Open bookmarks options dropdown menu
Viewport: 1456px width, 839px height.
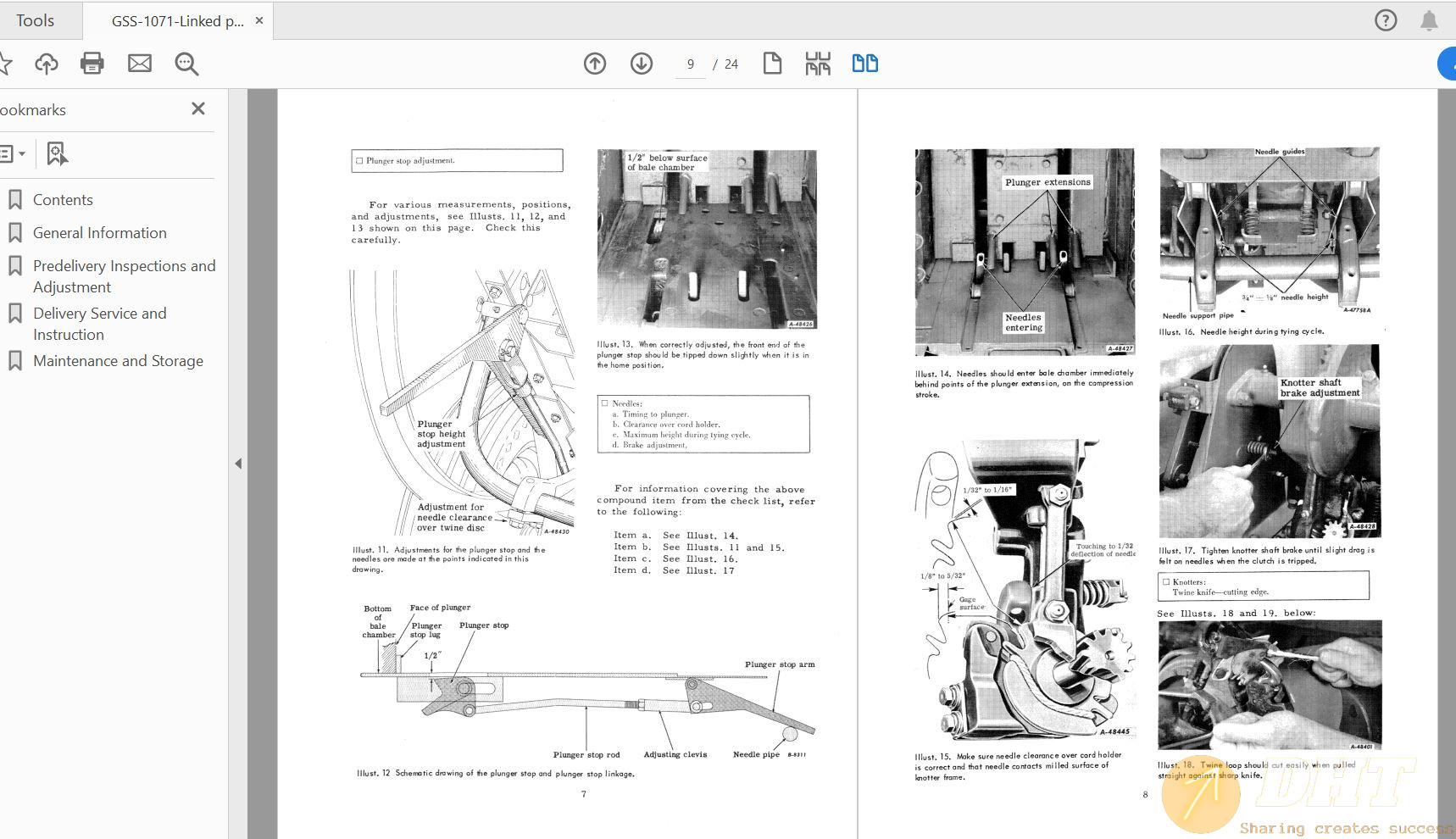[x=12, y=153]
